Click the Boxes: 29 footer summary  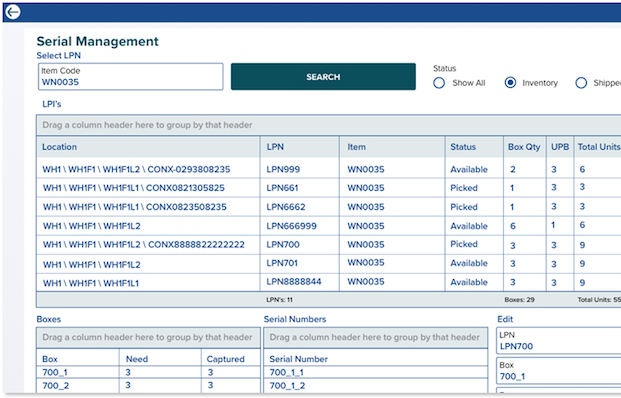click(x=519, y=300)
